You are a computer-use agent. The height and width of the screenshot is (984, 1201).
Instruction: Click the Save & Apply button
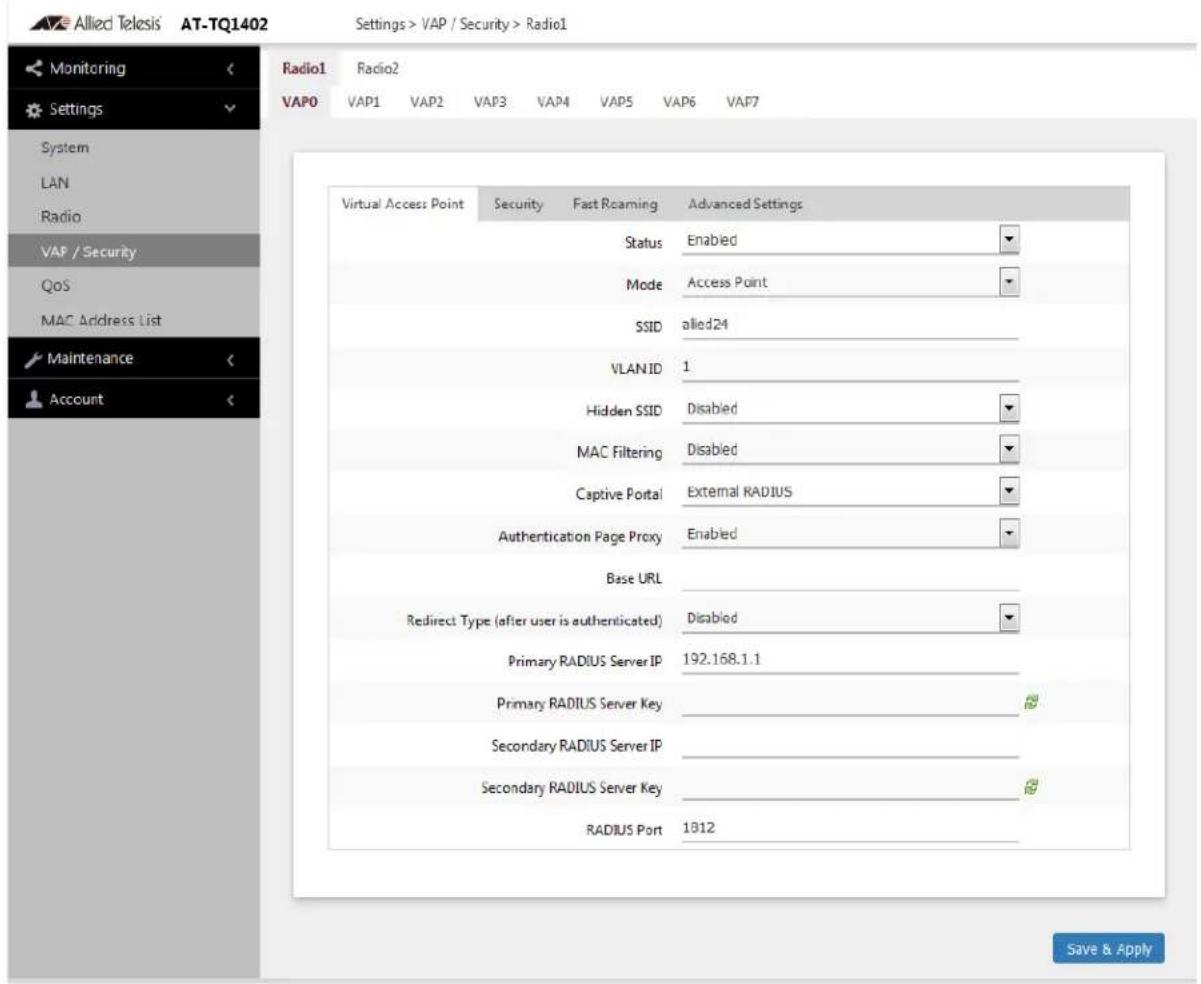click(x=1108, y=948)
